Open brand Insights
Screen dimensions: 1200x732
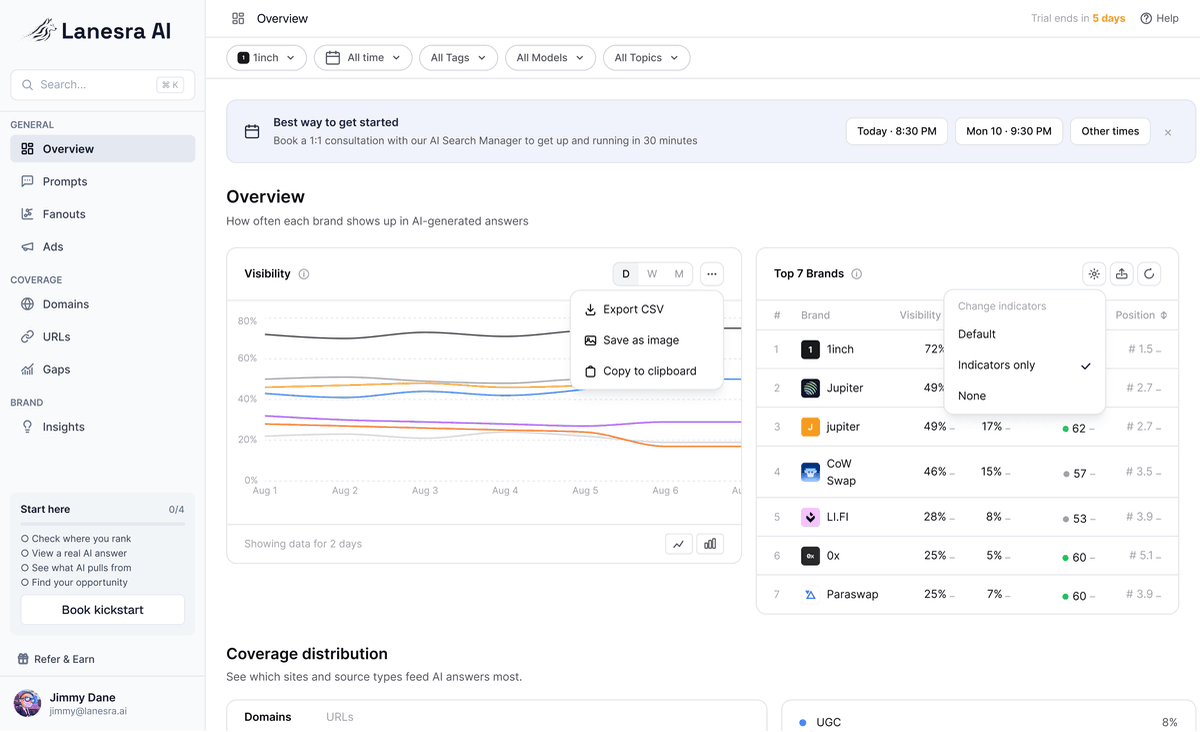[x=102, y=427]
